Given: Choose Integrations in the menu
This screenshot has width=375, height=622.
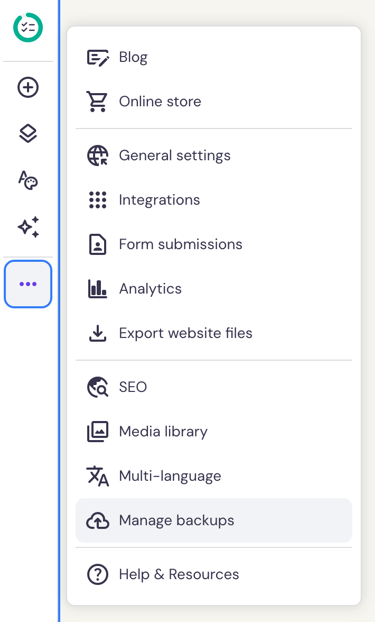Looking at the screenshot, I should click(x=214, y=200).
